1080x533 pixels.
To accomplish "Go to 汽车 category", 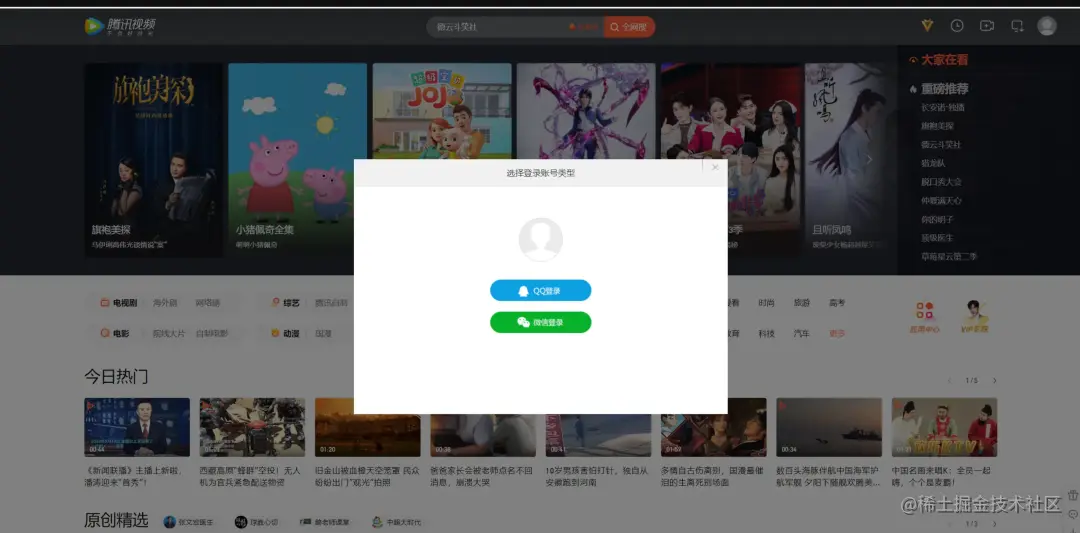I will (801, 333).
